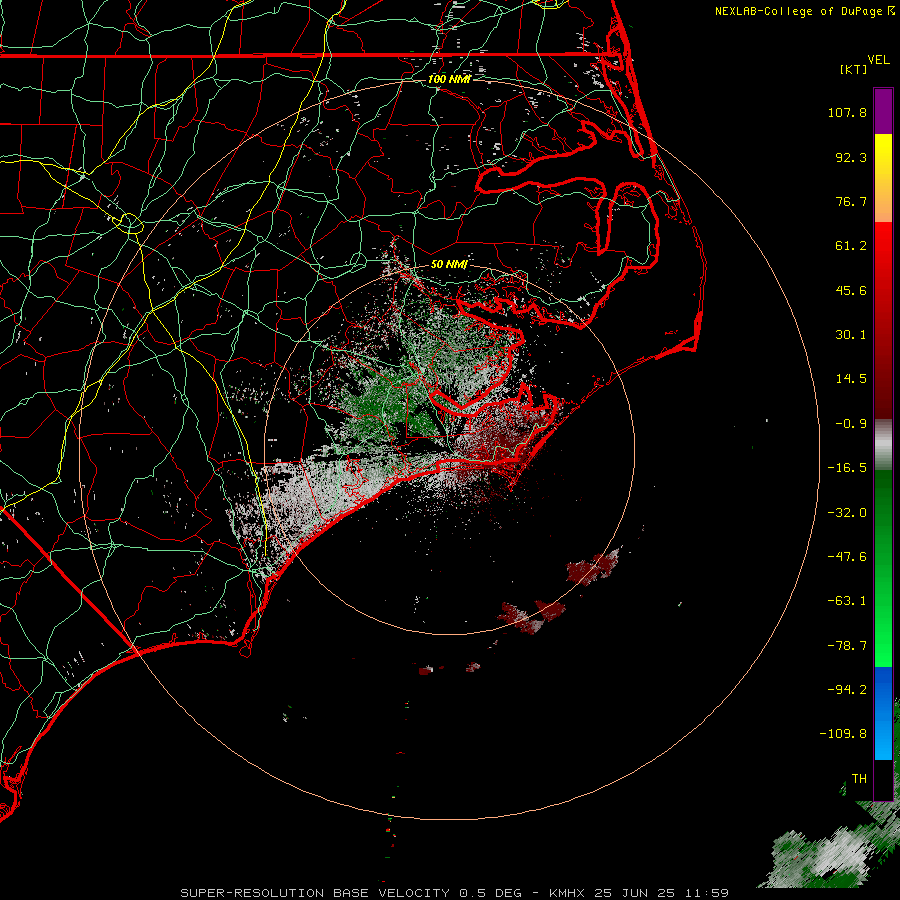The image size is (900, 900).
Task: Click the 107.8 velocity scale value
Action: pos(847,112)
